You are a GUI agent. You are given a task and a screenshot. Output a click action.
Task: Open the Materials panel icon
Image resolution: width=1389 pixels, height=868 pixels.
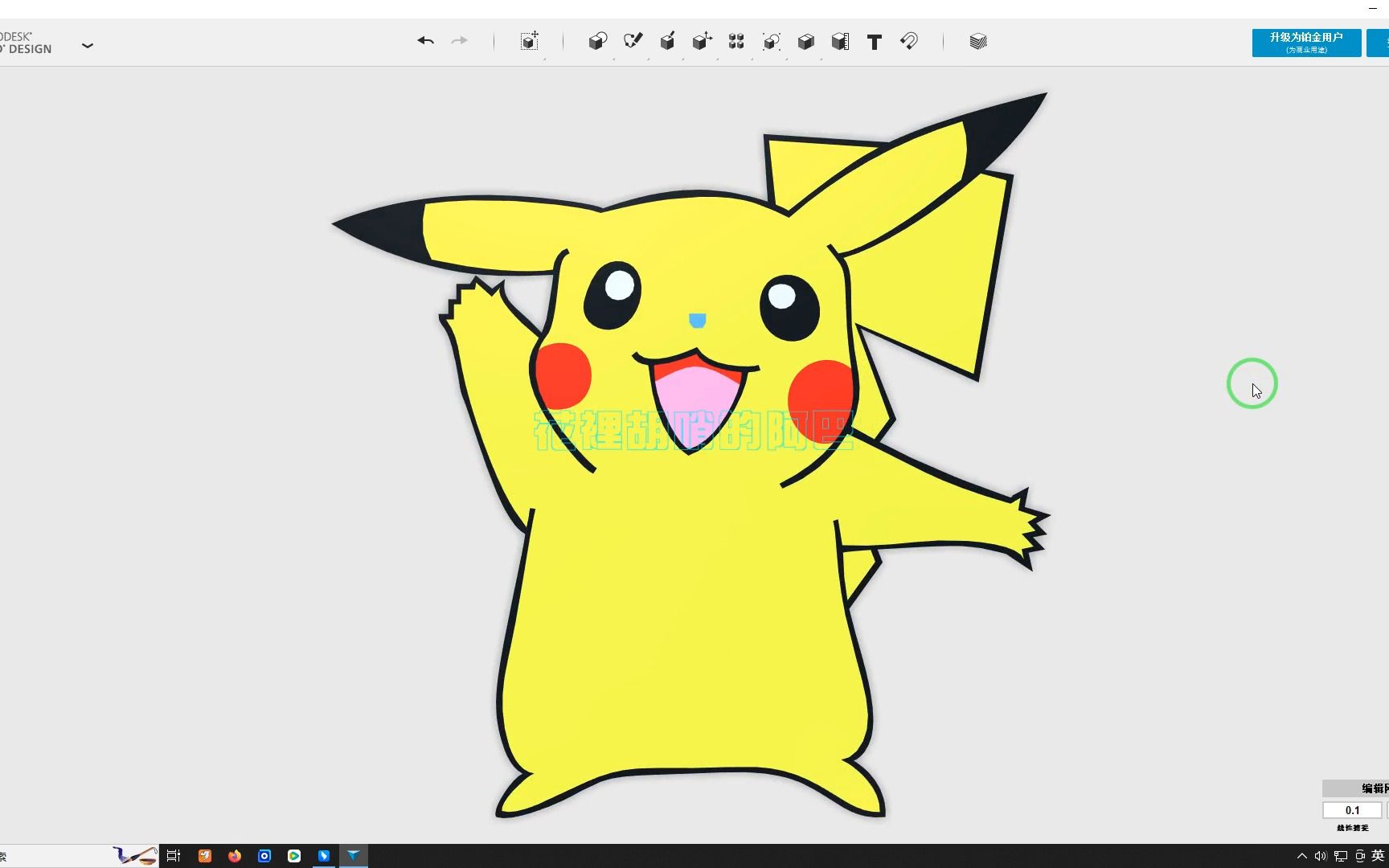(x=978, y=42)
